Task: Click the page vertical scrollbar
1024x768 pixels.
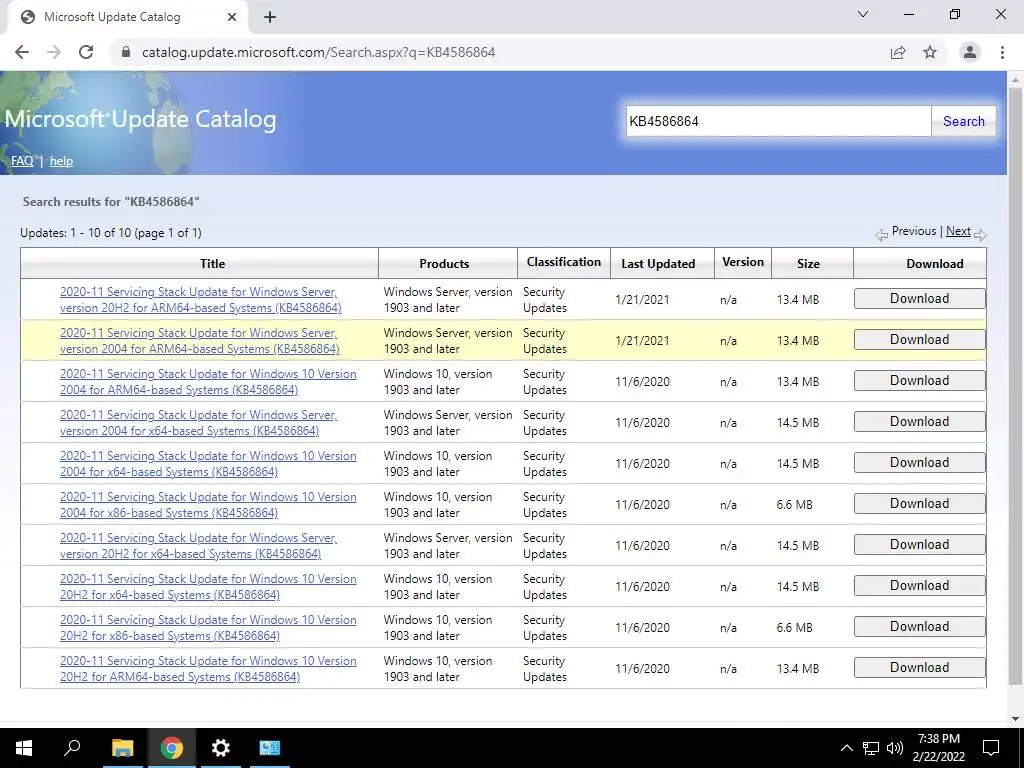Action: (1015, 385)
